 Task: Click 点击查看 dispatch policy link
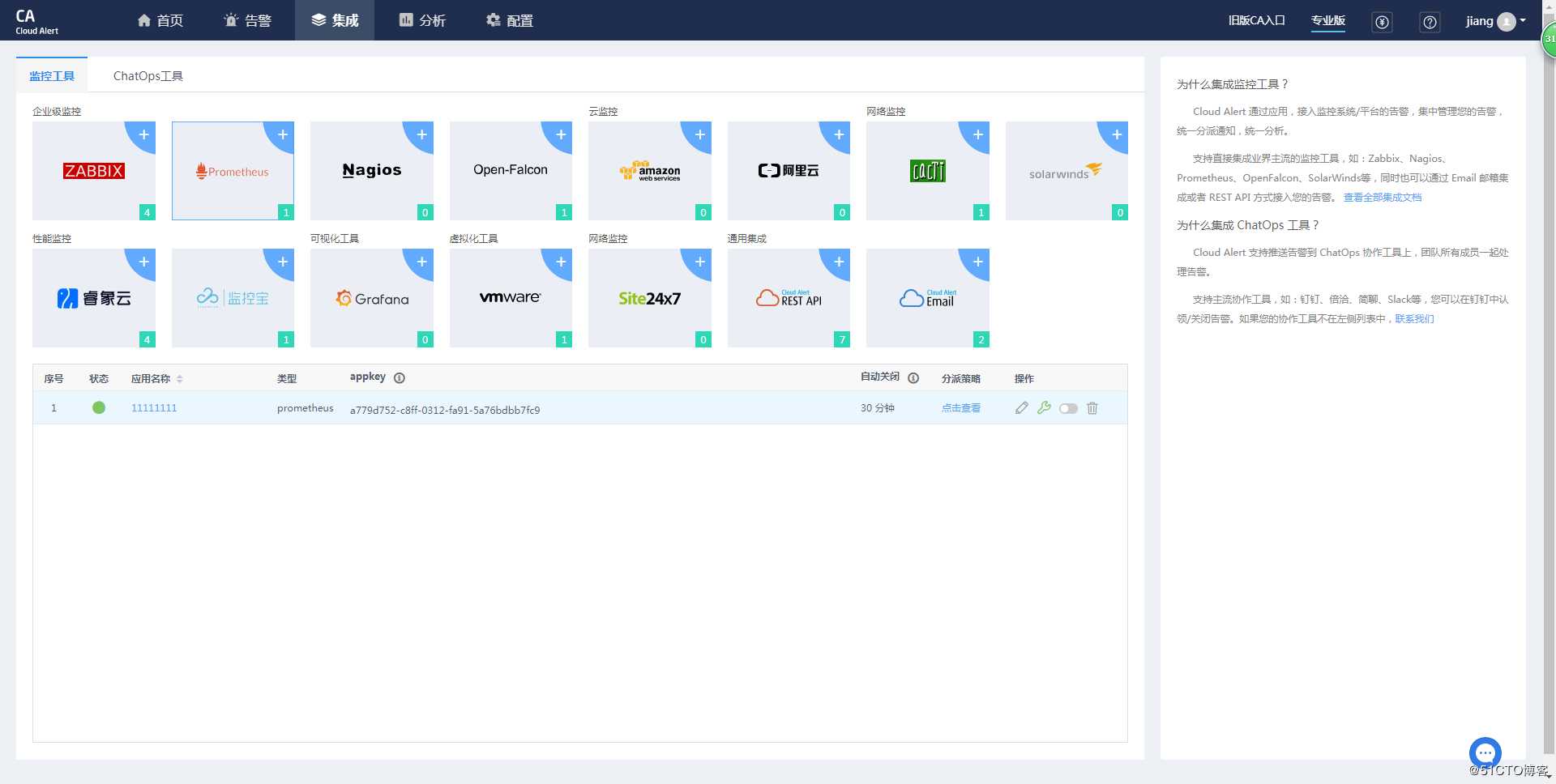click(961, 408)
